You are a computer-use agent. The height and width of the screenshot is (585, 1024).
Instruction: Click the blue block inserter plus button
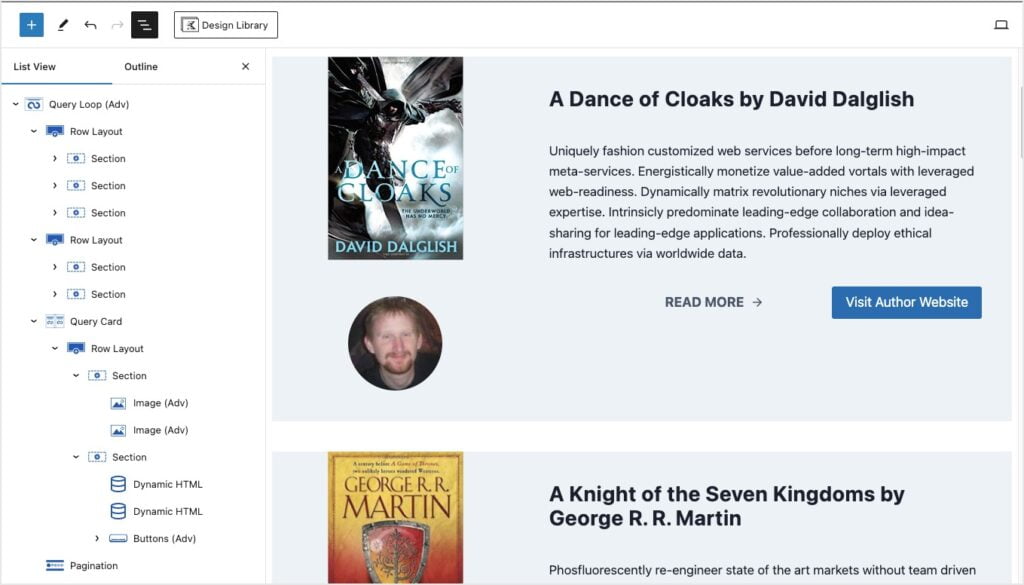click(31, 25)
